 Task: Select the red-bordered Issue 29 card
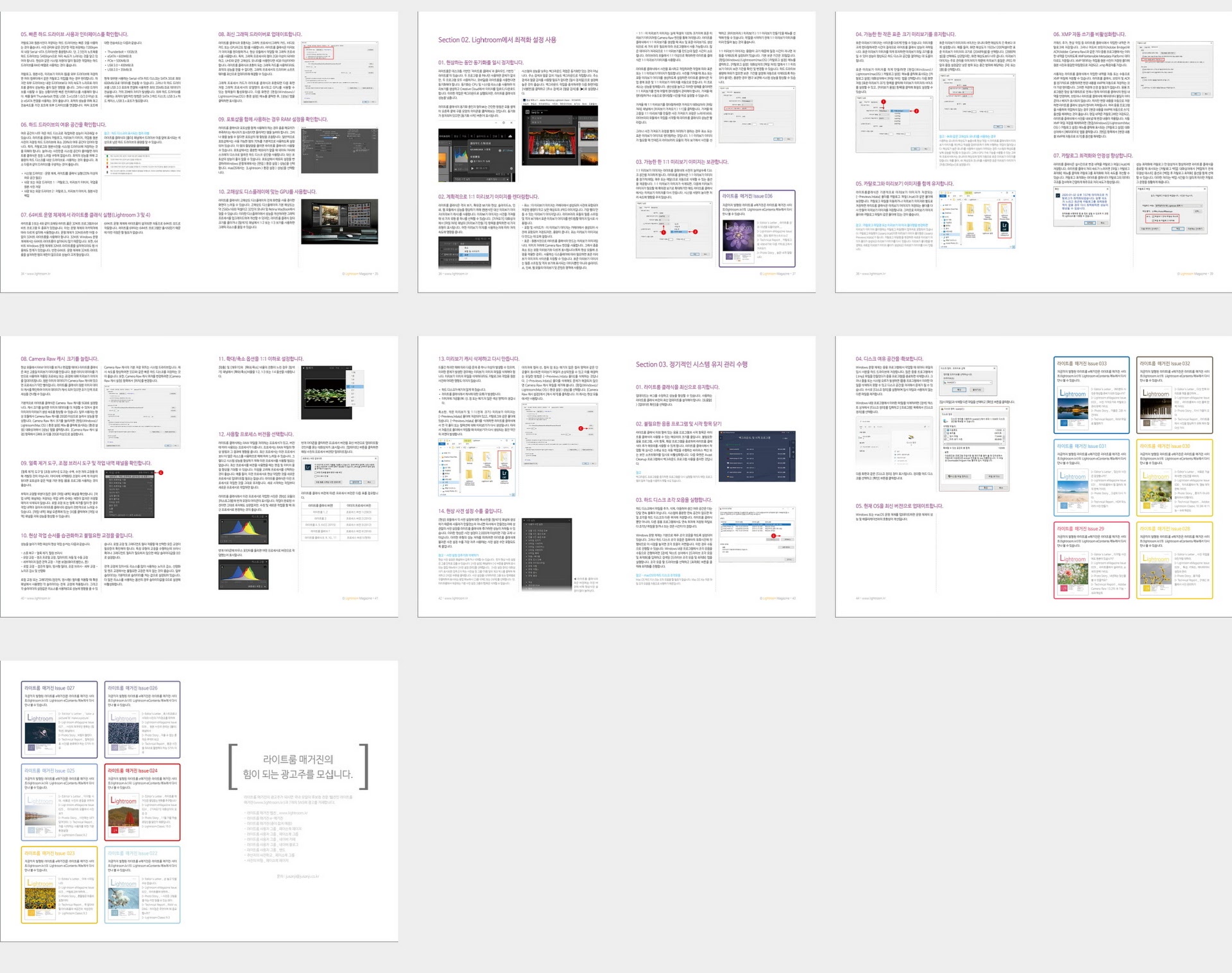pos(1091,560)
